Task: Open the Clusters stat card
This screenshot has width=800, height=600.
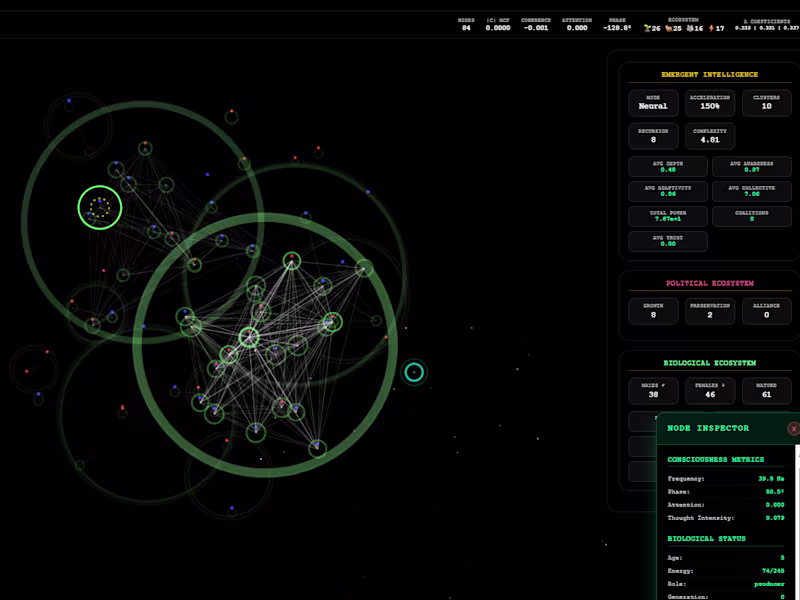Action: (x=766, y=103)
